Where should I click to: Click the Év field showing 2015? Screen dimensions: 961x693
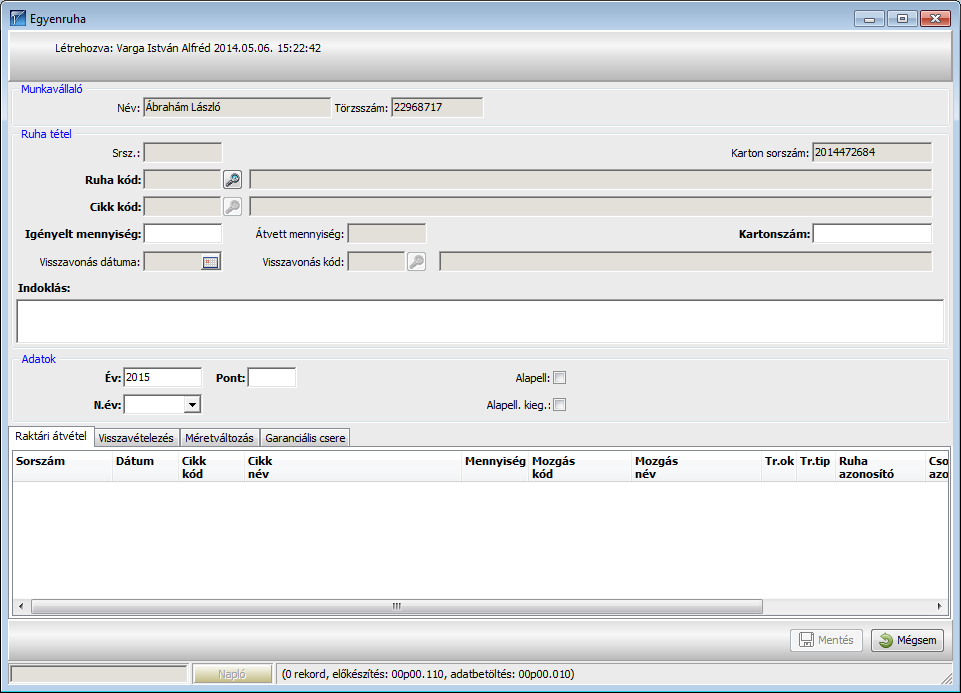162,377
